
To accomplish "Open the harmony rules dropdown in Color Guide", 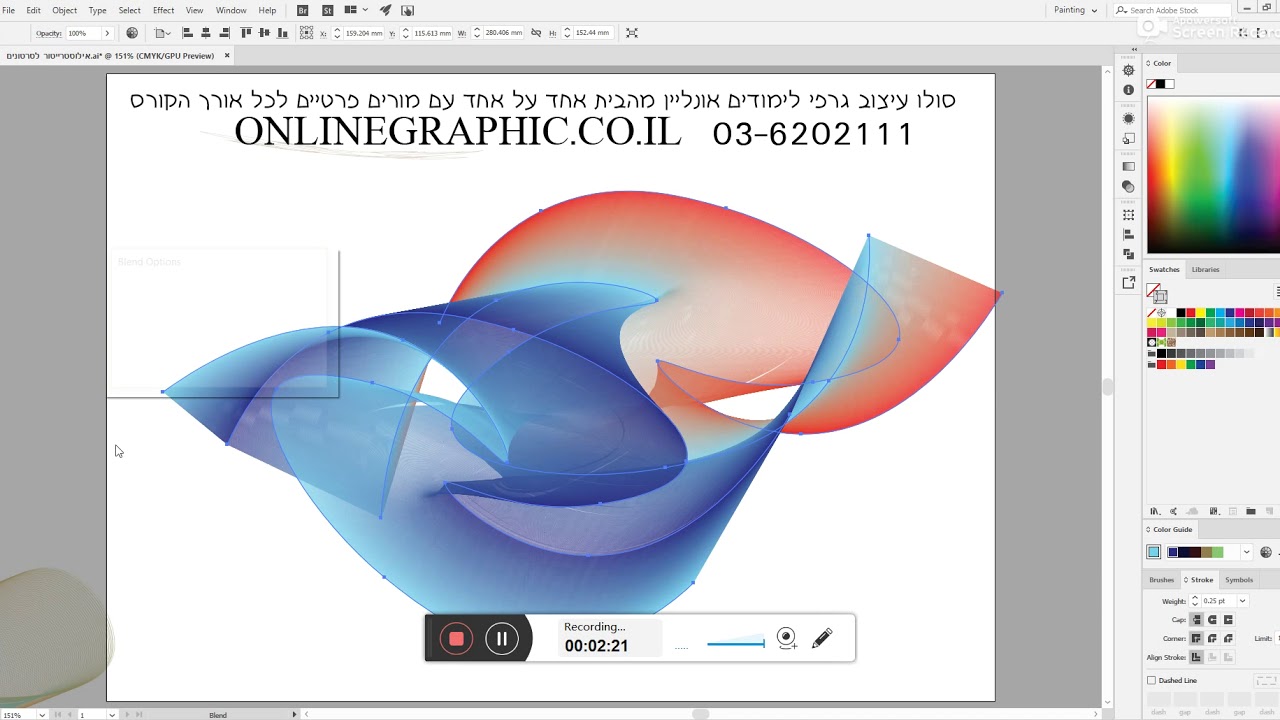I will point(1246,552).
